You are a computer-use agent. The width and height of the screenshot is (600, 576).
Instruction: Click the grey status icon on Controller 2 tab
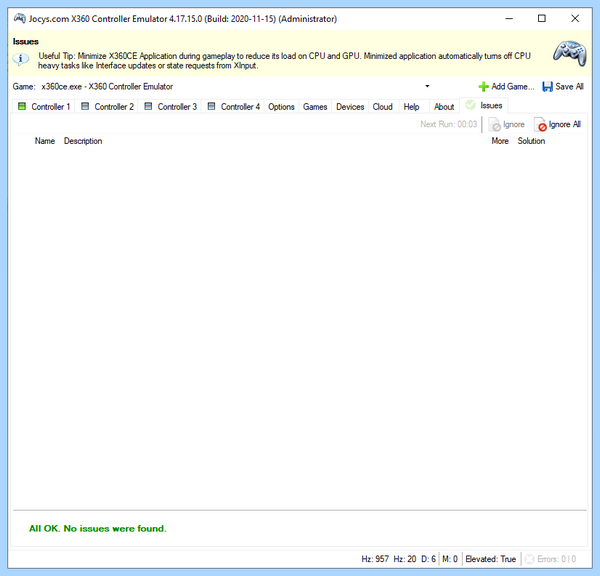[x=85, y=106]
